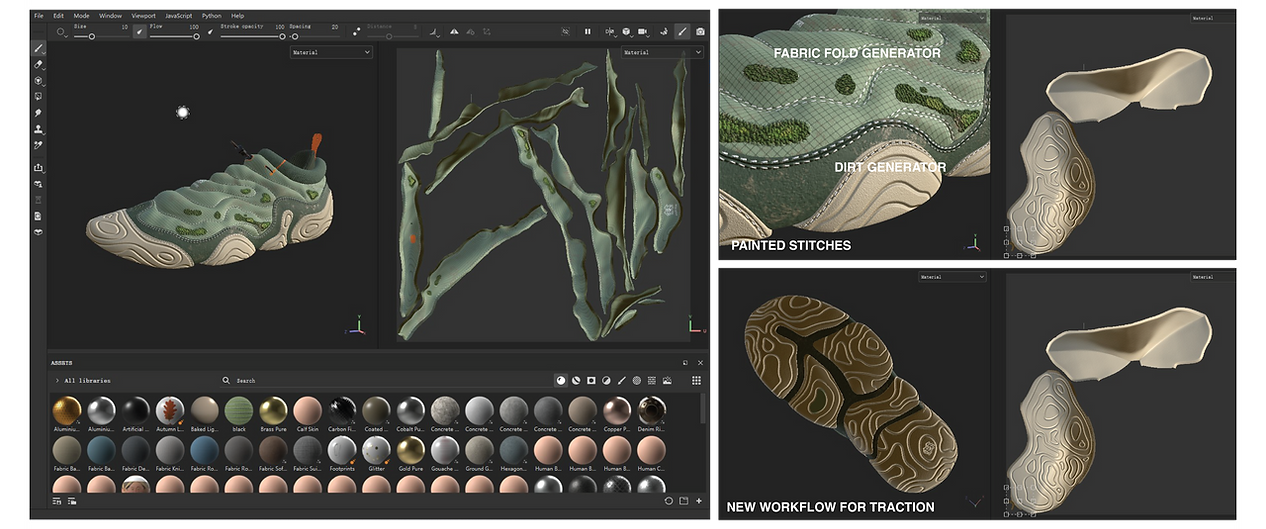
Task: Open Material dropdown in traction sole image
Action: 952,277
